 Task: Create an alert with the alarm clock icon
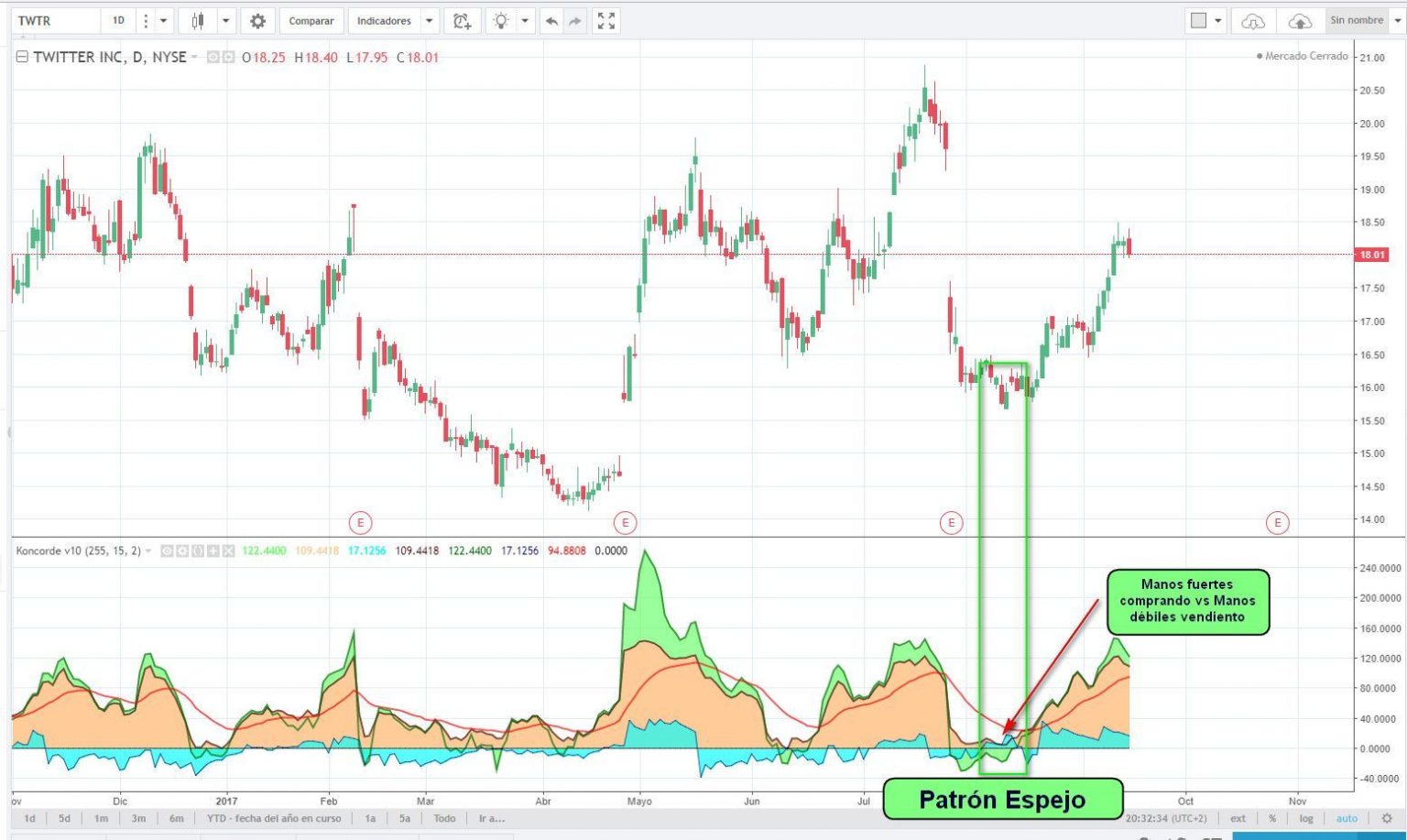click(462, 21)
